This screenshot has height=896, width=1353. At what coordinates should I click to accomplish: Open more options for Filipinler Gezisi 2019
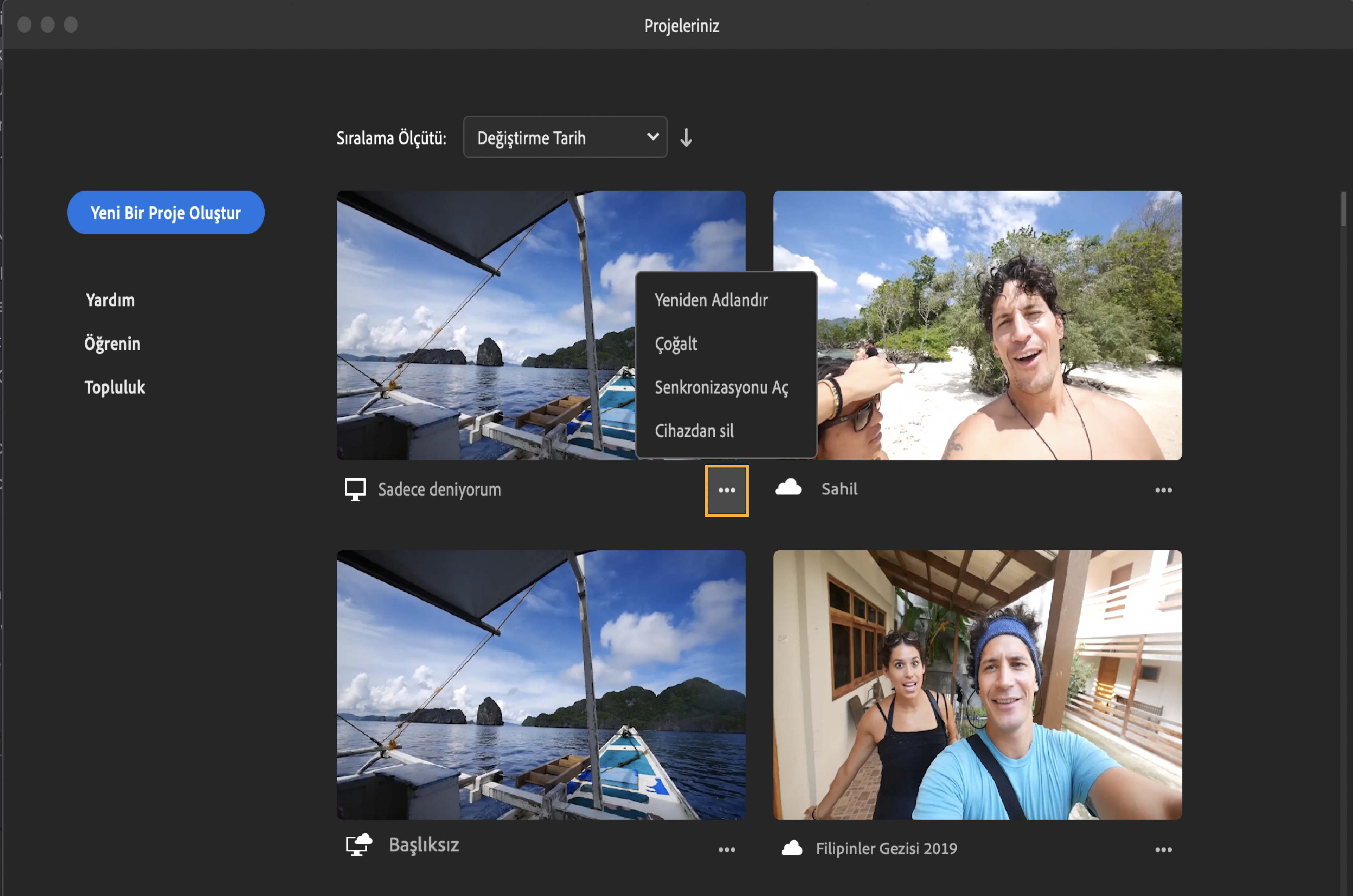pos(1163,850)
